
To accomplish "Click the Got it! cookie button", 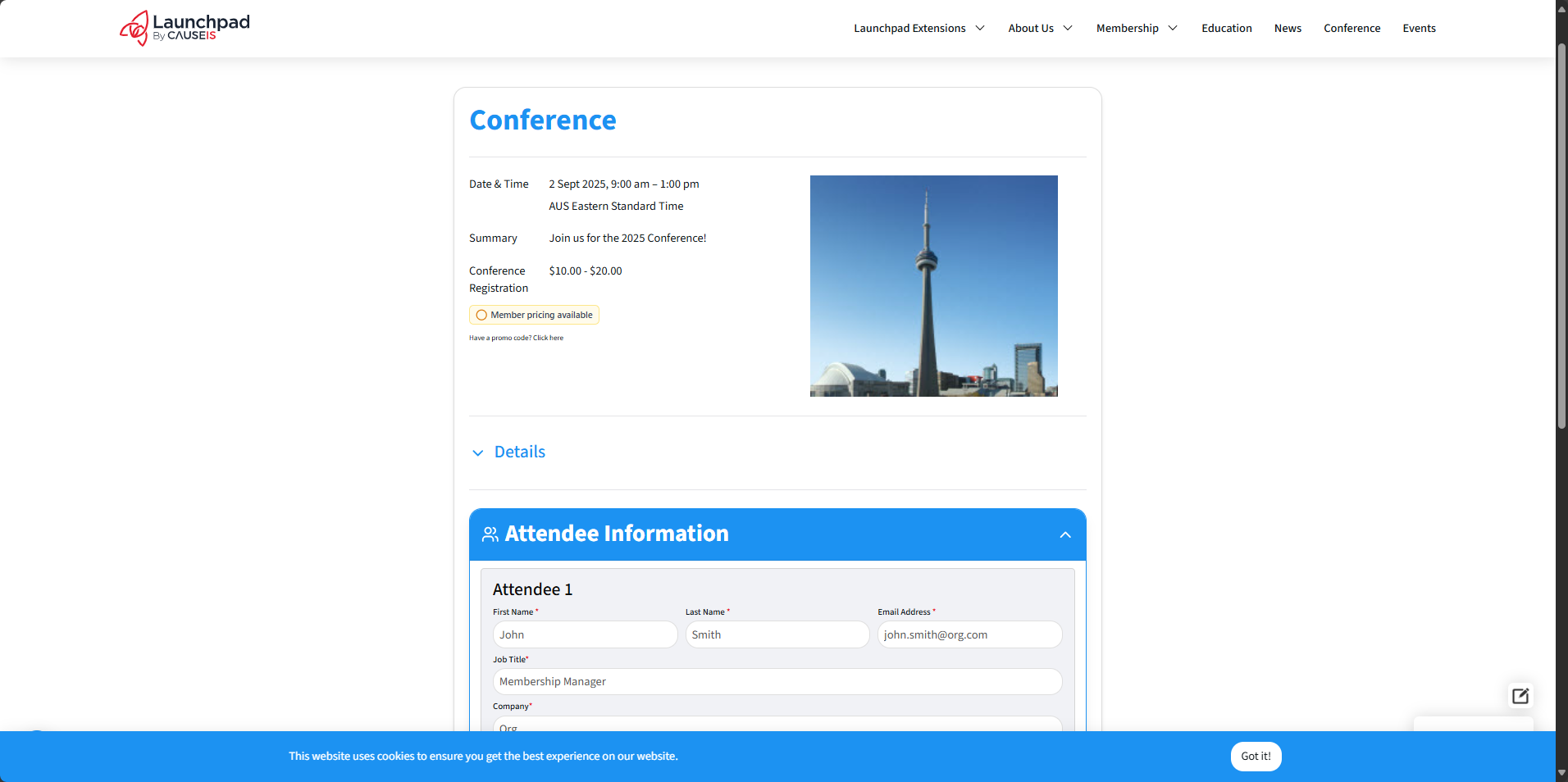I will click(1256, 756).
